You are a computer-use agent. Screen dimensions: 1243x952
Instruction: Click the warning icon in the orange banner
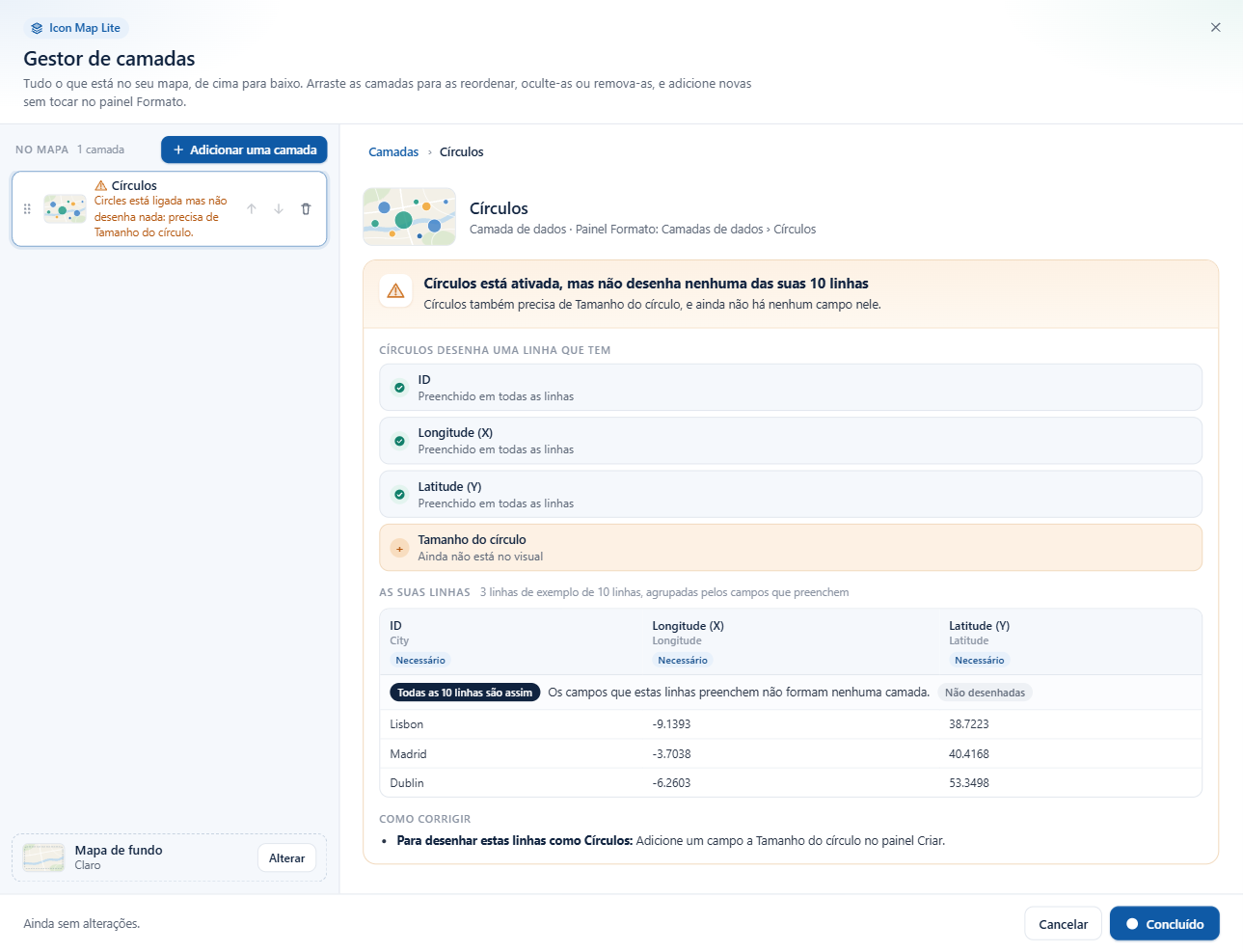click(x=395, y=291)
